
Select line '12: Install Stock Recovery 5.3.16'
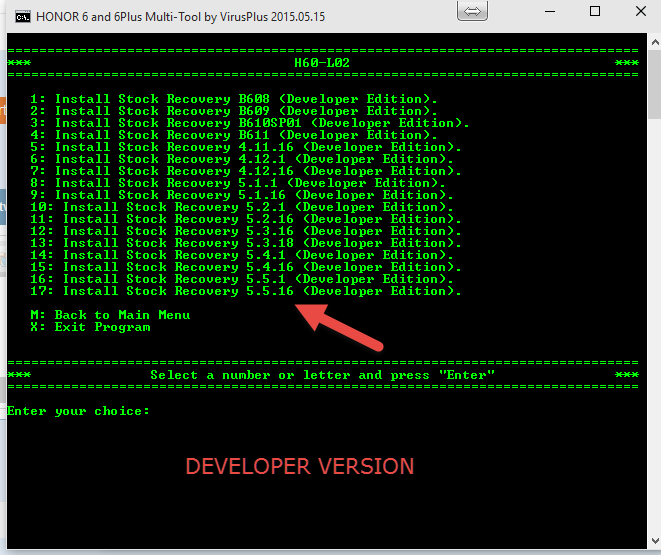(246, 231)
